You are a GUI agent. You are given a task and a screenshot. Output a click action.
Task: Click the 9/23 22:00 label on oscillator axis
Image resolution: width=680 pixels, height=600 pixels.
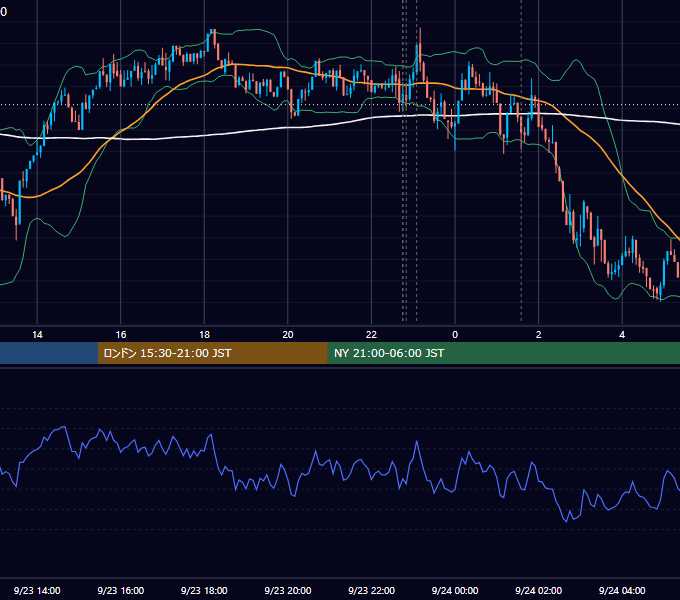371,590
